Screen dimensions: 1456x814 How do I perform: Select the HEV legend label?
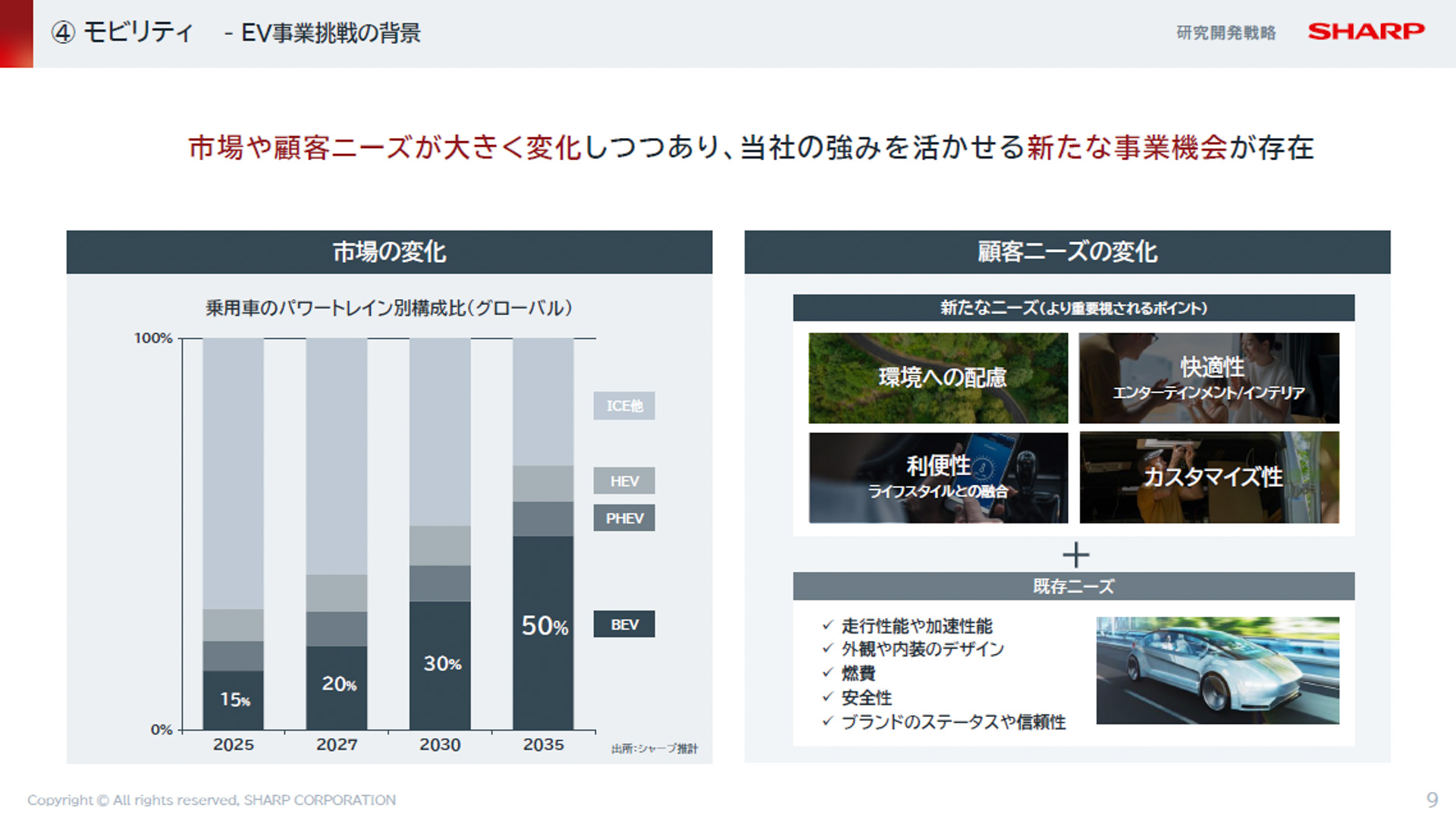coord(623,480)
